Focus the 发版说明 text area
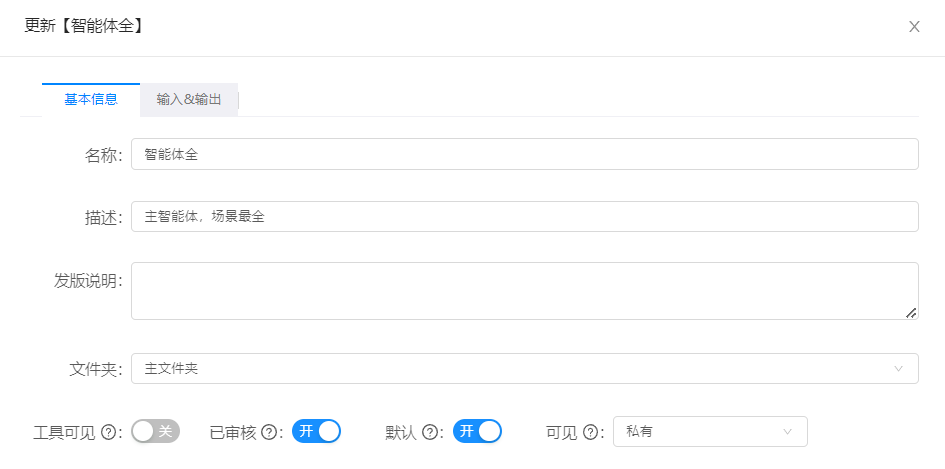 click(x=525, y=291)
